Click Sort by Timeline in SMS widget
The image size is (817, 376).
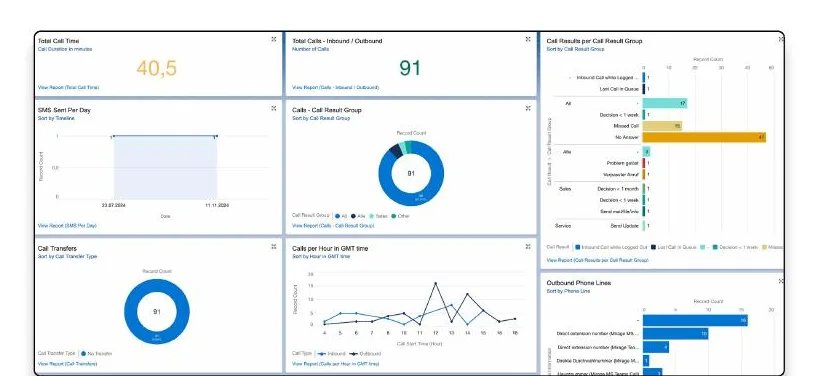[56, 118]
